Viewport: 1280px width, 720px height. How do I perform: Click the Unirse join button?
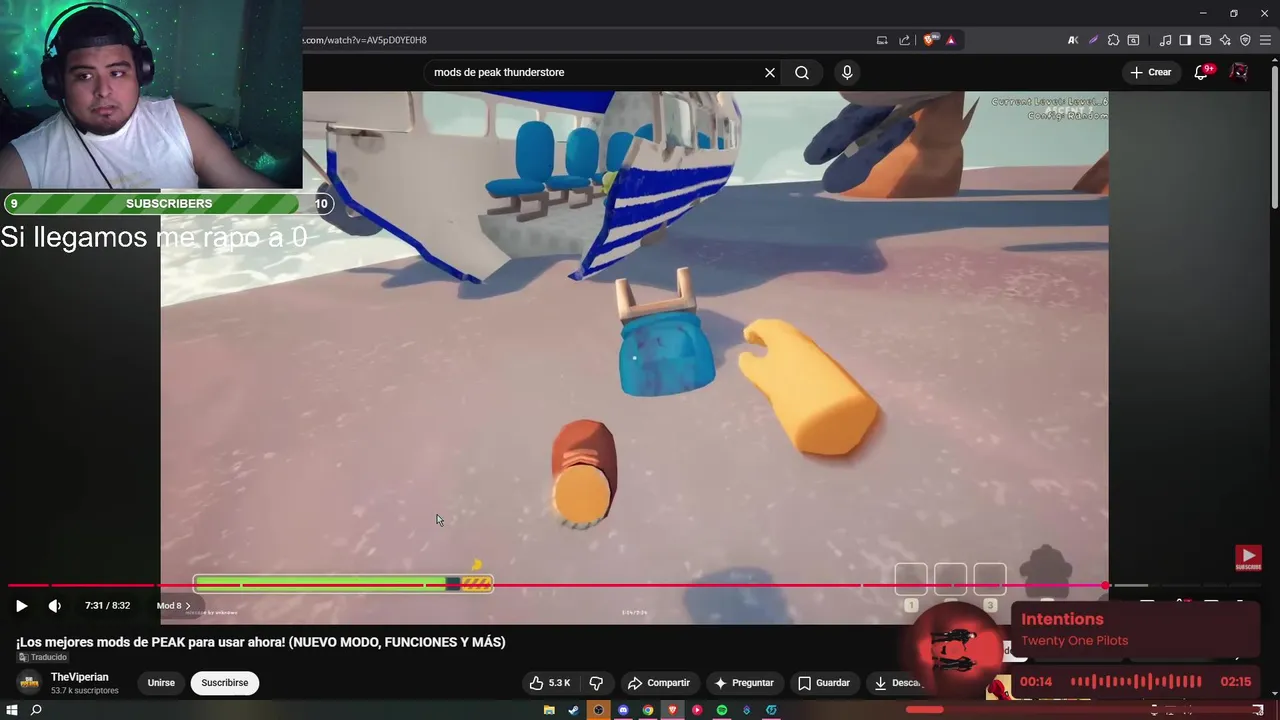coord(161,683)
